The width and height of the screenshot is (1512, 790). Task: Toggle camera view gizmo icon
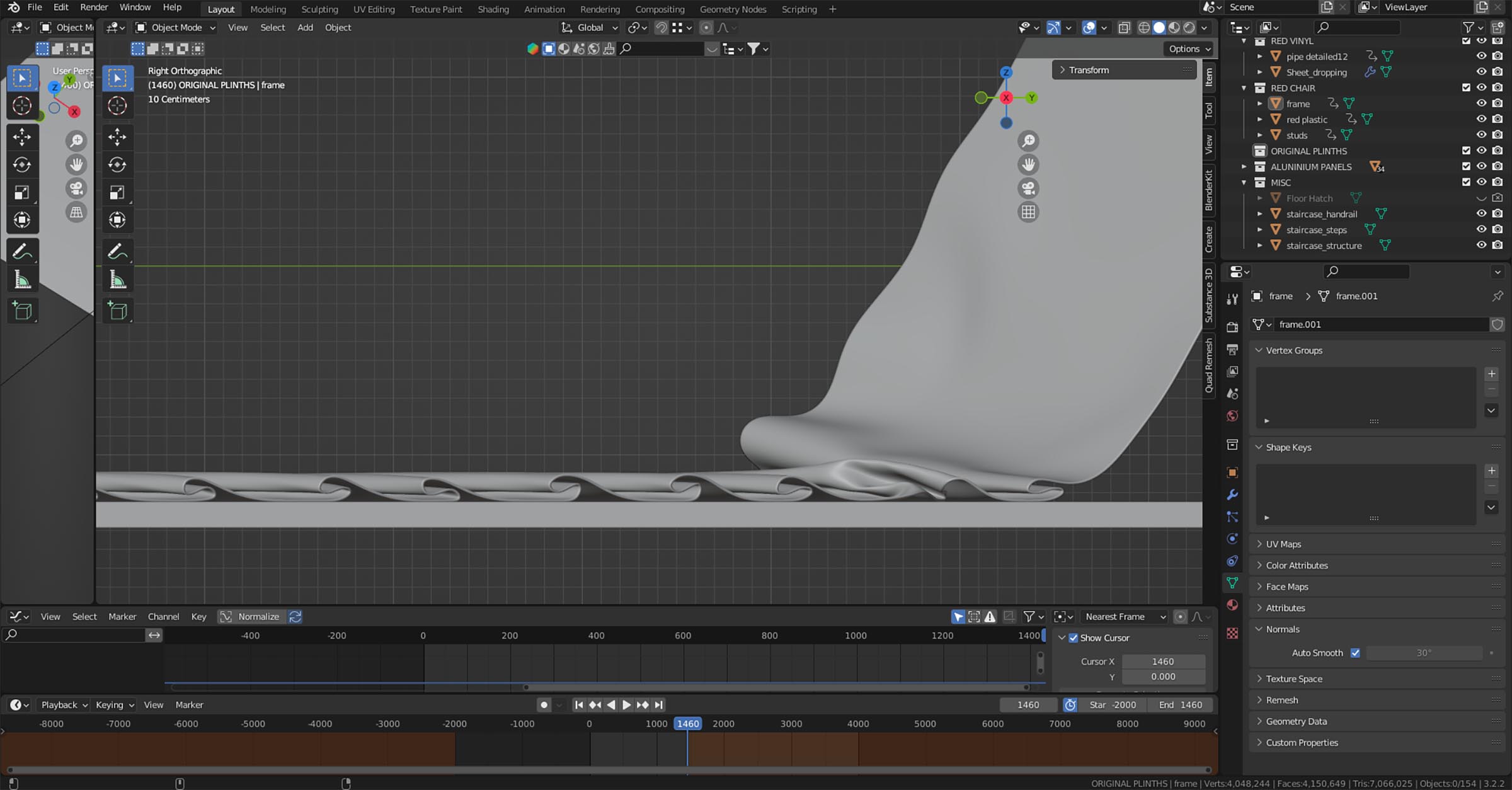1028,188
